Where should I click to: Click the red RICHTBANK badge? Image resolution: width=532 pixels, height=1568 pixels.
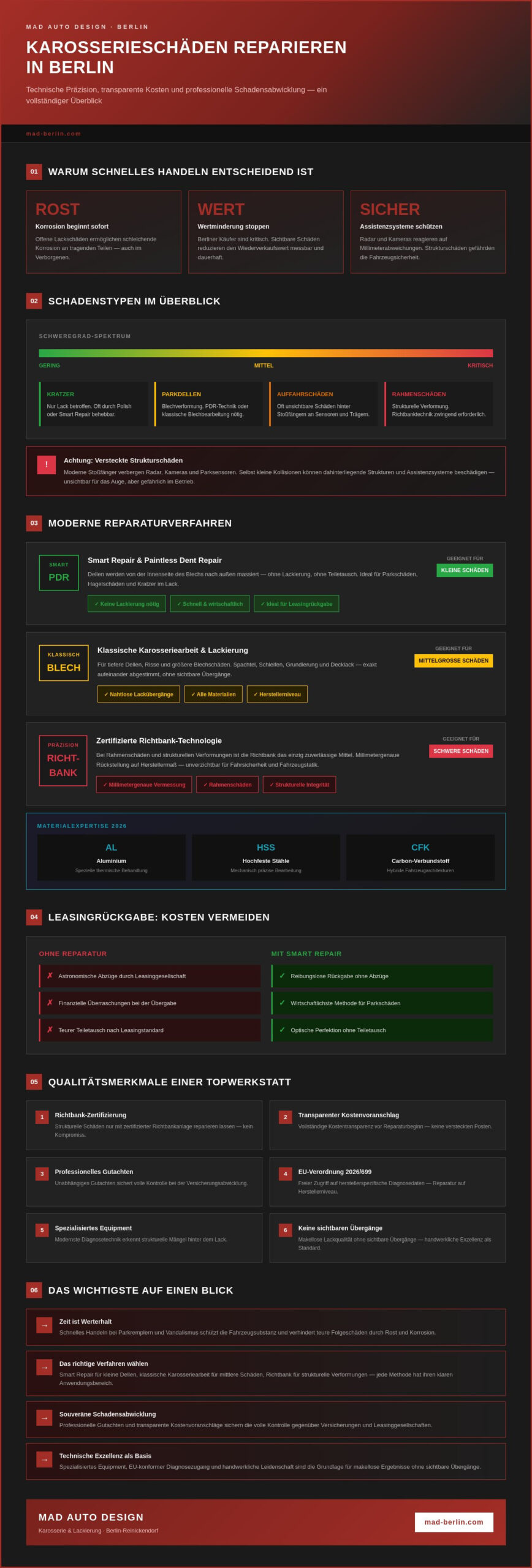(x=63, y=760)
